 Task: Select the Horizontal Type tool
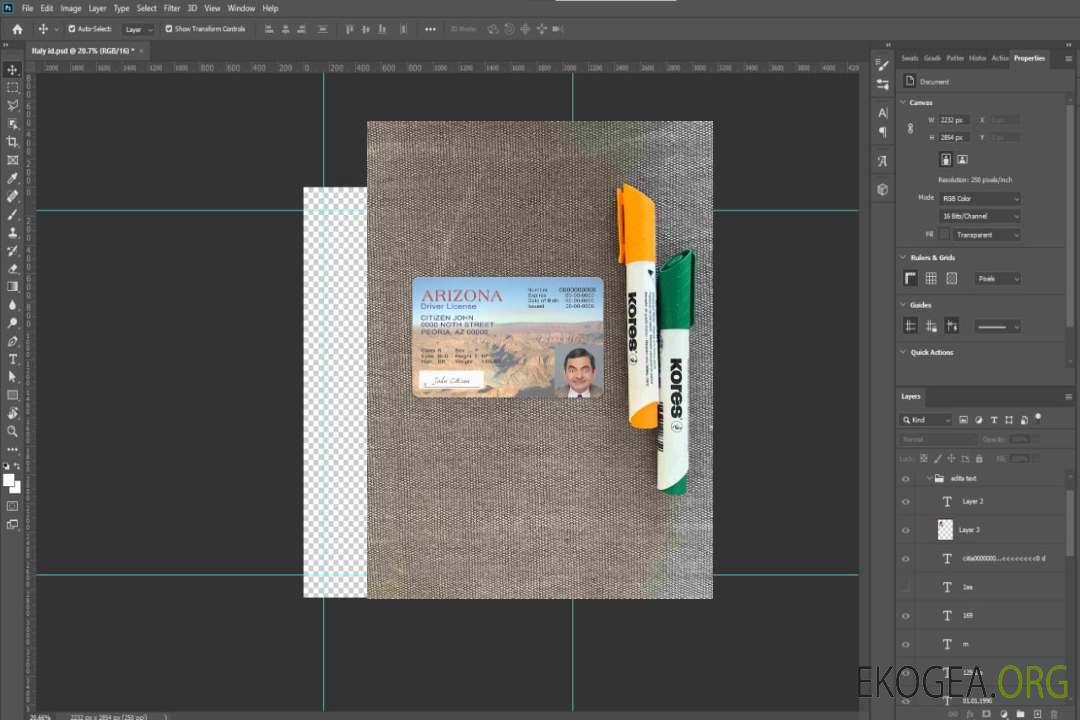point(13,359)
